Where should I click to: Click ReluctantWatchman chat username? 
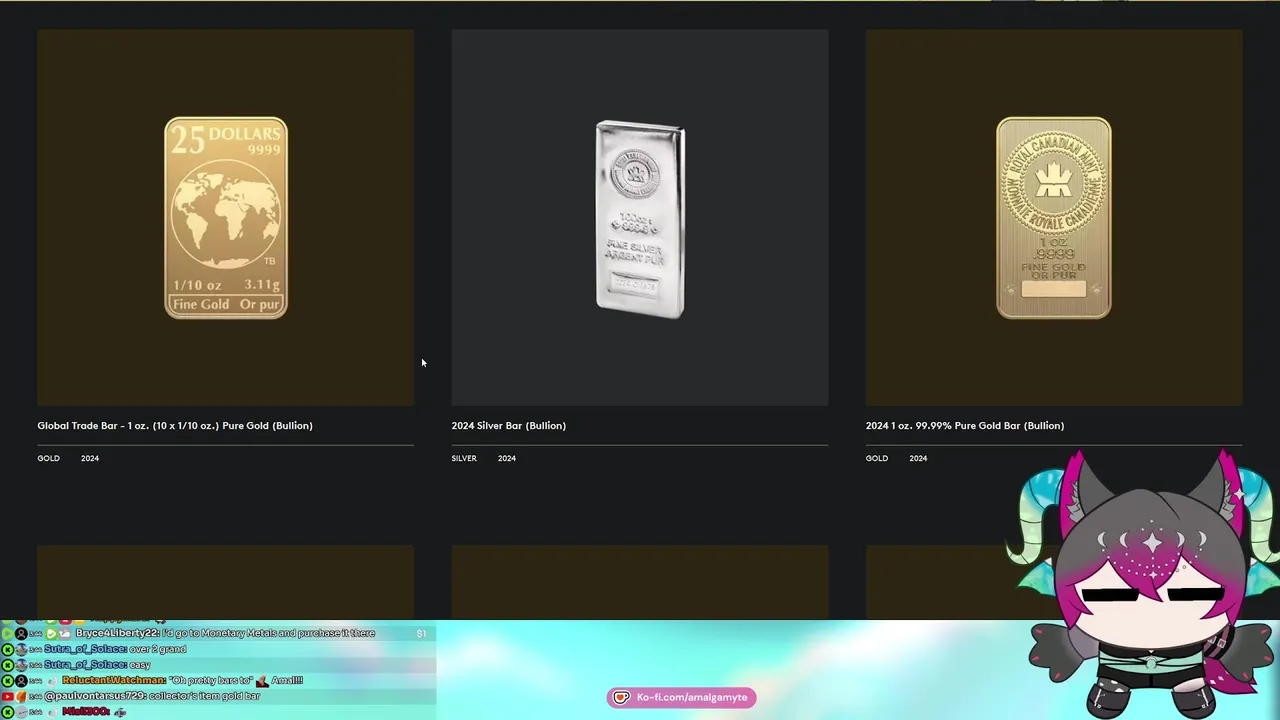click(113, 680)
